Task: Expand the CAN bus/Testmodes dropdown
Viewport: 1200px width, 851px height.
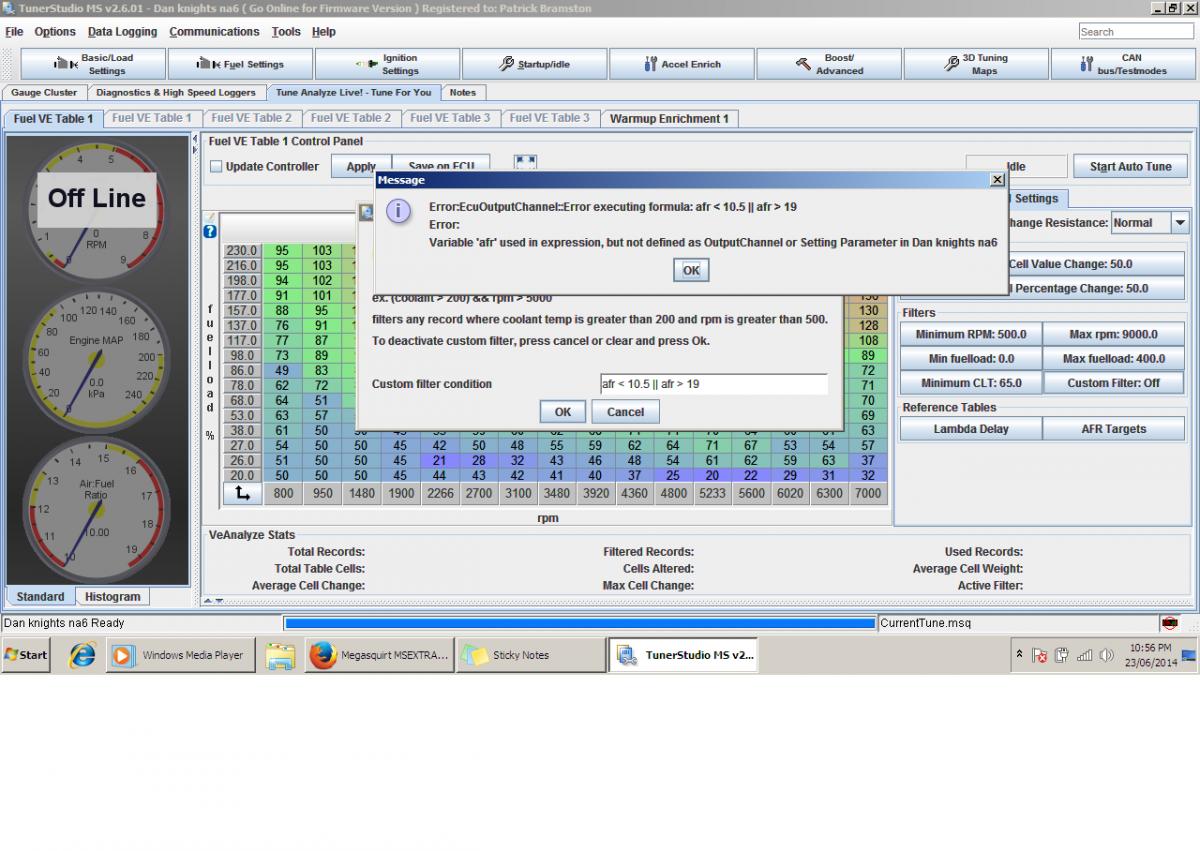Action: click(1122, 64)
